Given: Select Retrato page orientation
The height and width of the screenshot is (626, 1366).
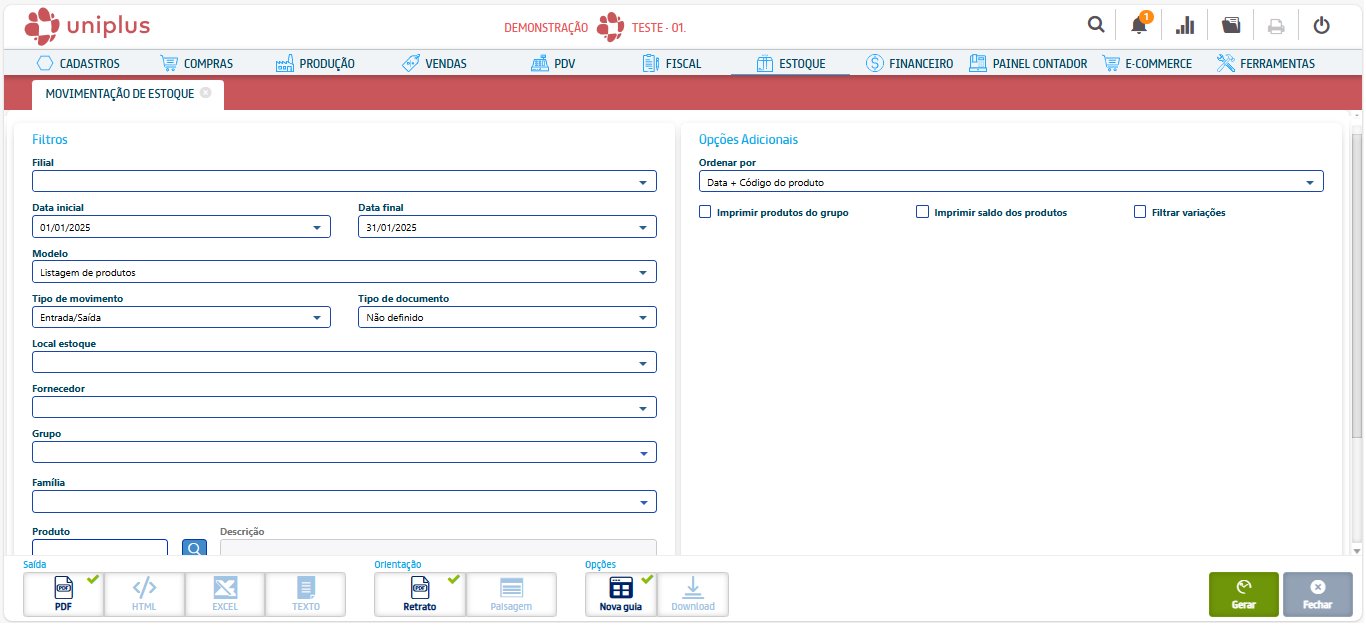Looking at the screenshot, I should [x=419, y=594].
